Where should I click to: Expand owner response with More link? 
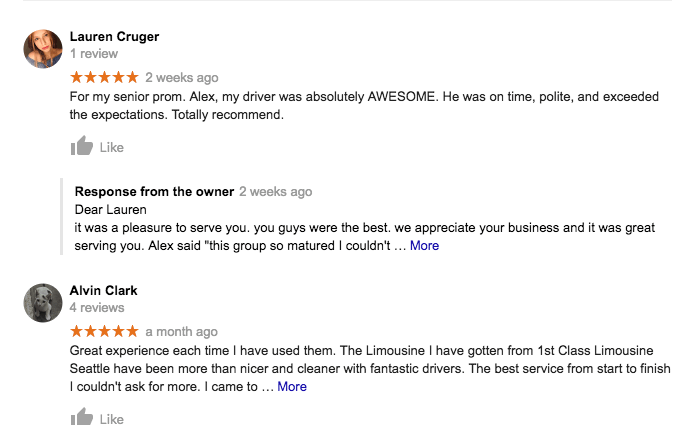click(424, 245)
